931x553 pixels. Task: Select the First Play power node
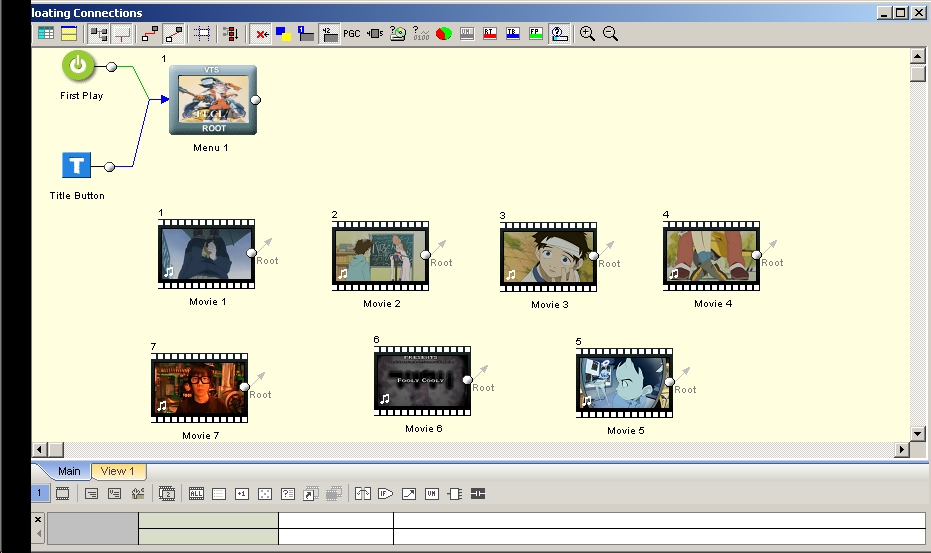pyautogui.click(x=78, y=65)
